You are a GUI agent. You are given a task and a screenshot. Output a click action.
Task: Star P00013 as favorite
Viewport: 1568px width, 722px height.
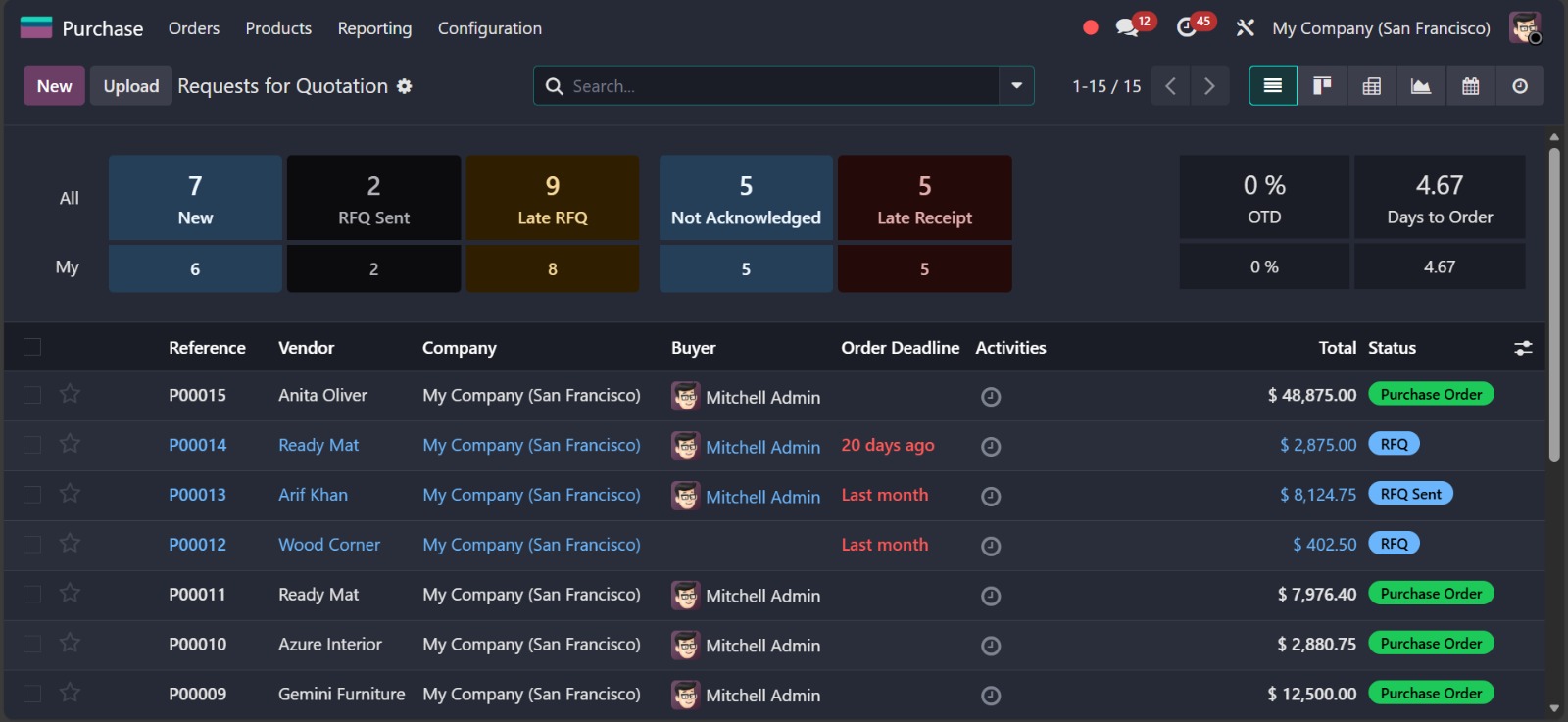70,494
